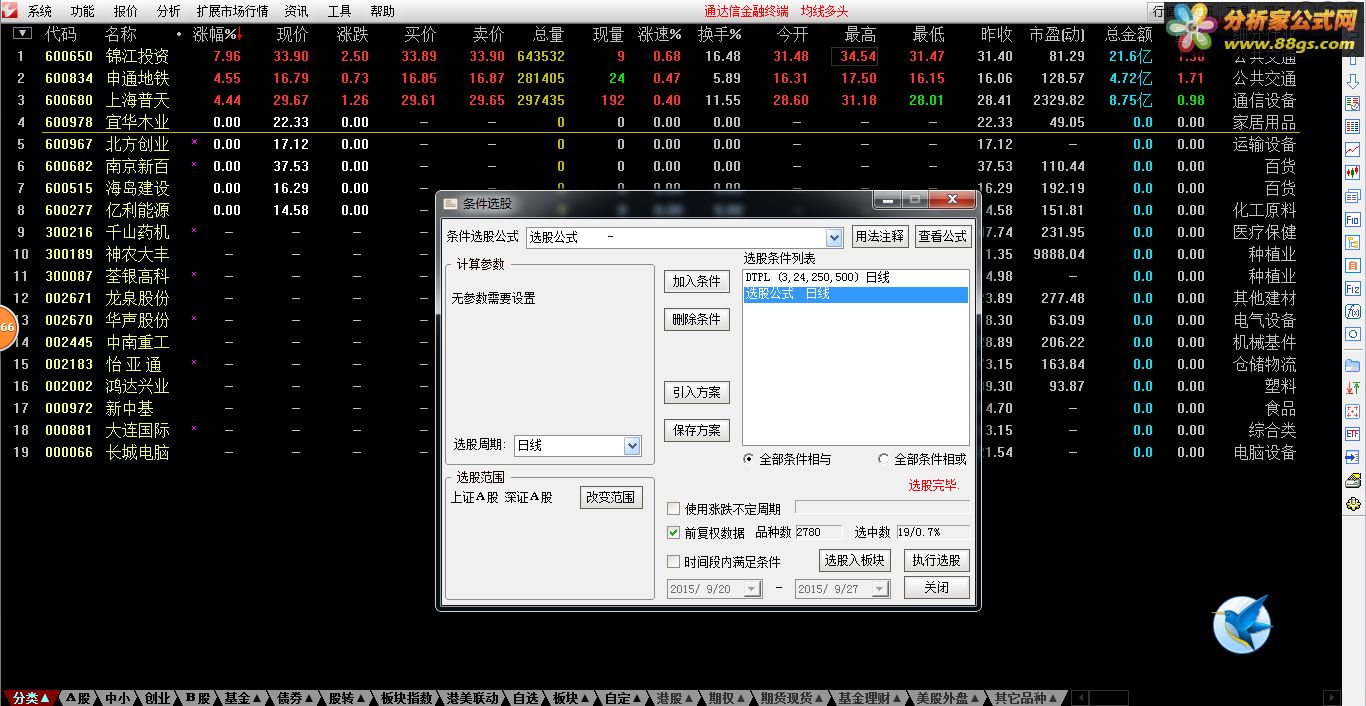The height and width of the screenshot is (706, 1366).
Task: Open 条件选股公式 dropdown
Action: pos(834,237)
